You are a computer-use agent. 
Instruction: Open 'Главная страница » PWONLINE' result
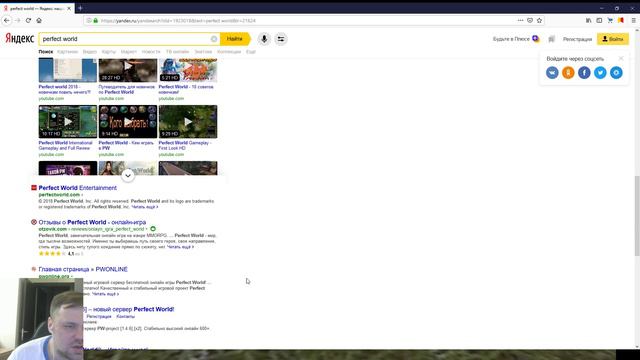(83, 269)
